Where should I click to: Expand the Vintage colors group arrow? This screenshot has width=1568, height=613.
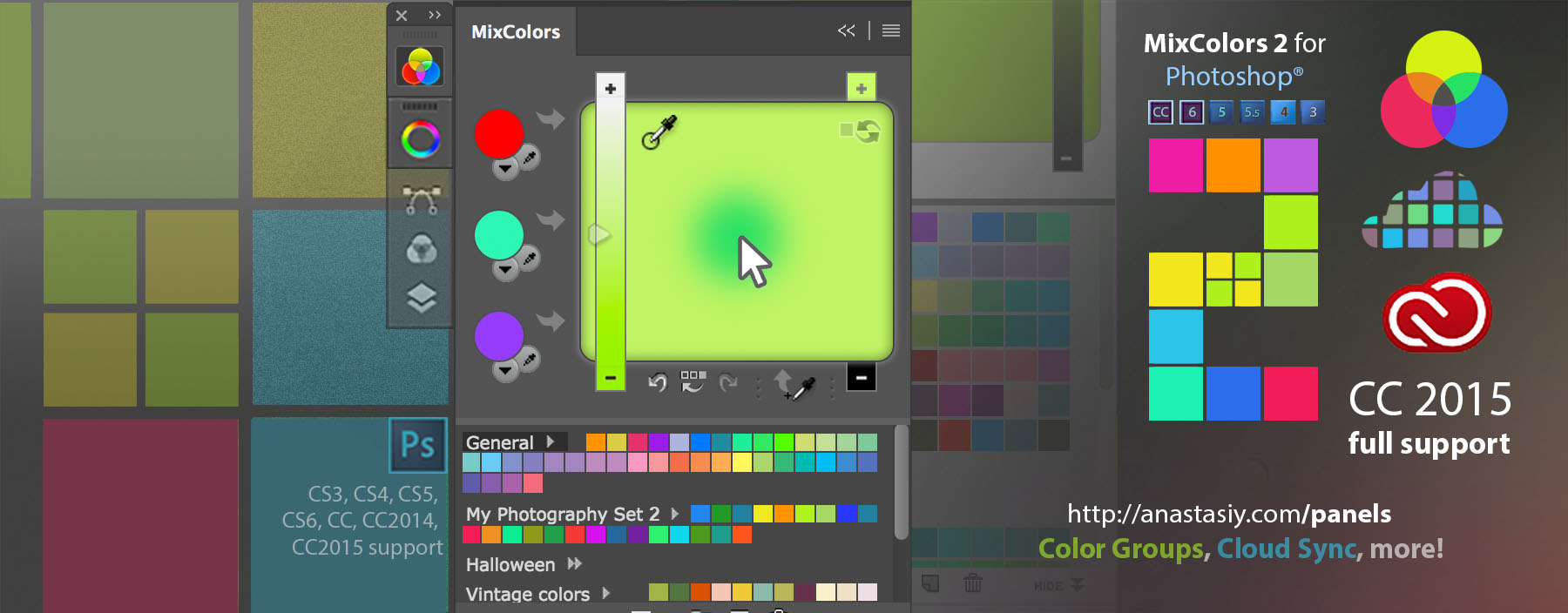click(606, 593)
